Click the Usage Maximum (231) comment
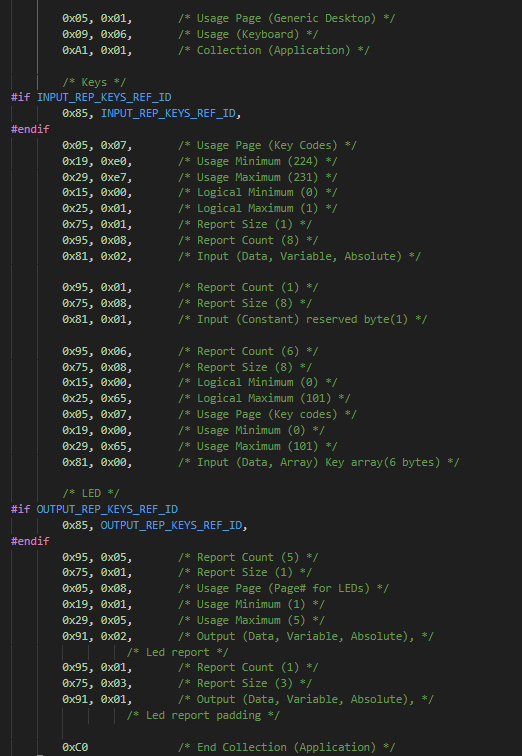 point(257,177)
